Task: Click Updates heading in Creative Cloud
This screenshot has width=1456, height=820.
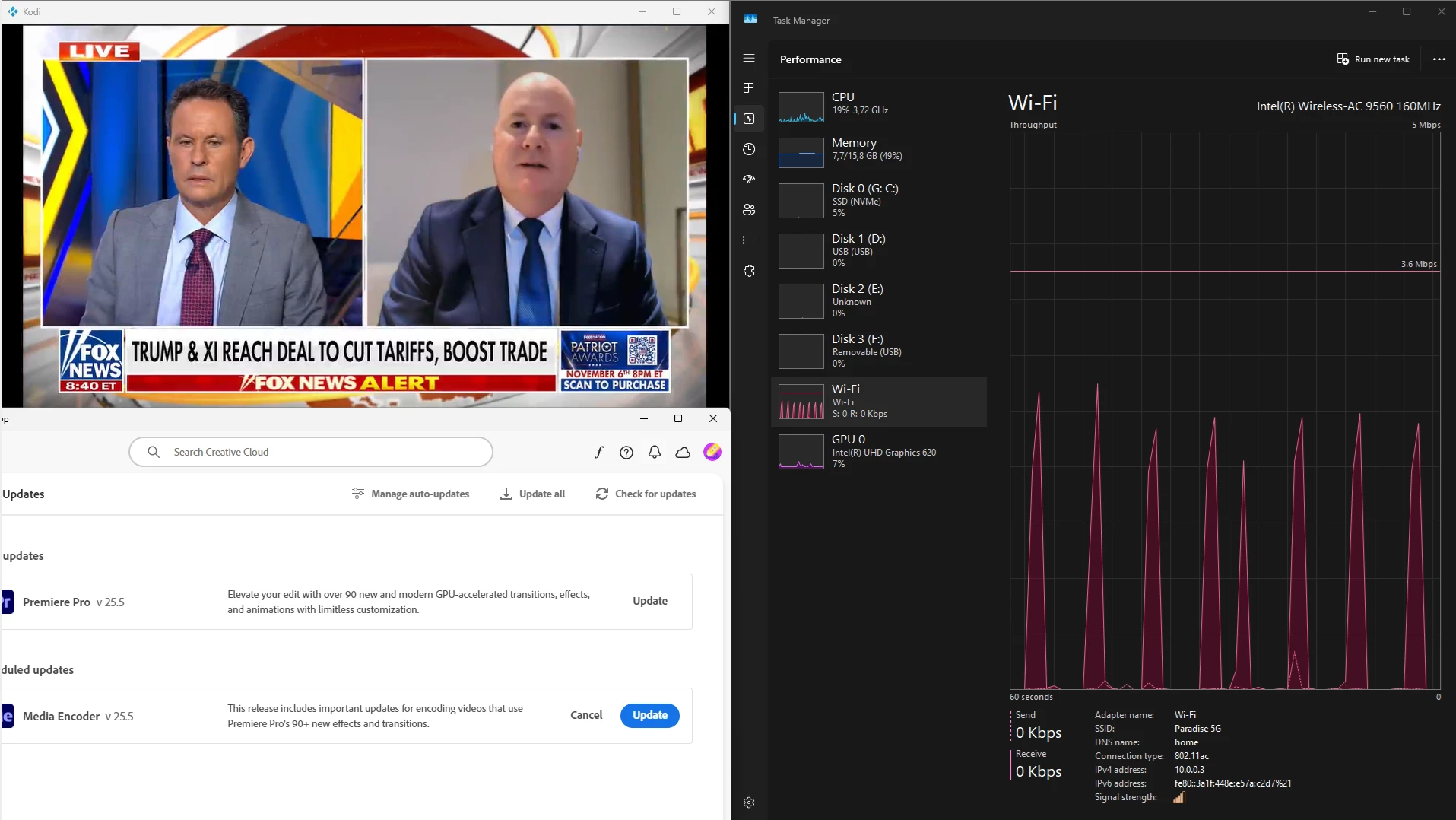Action: pyautogui.click(x=23, y=494)
